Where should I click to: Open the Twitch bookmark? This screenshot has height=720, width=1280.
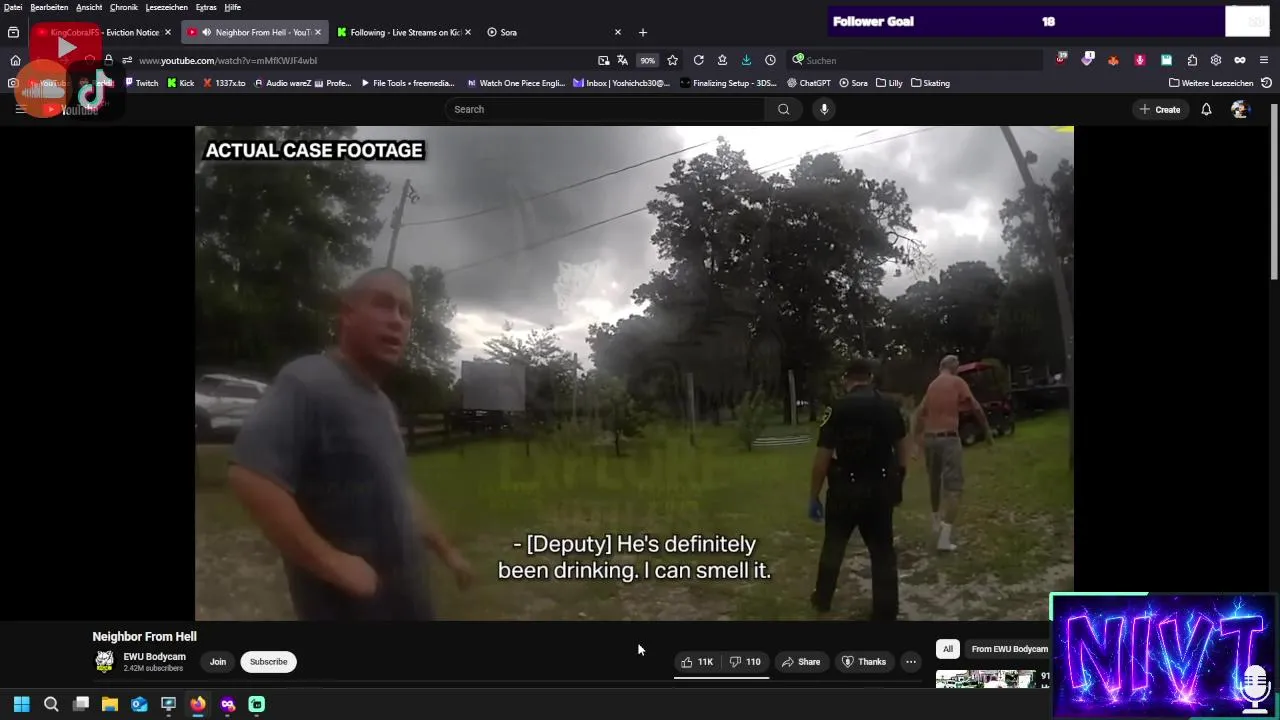pos(141,83)
